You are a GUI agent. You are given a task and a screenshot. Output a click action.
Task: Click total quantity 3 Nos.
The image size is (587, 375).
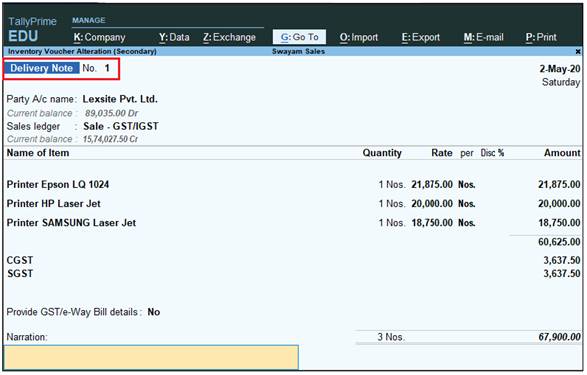tap(391, 337)
